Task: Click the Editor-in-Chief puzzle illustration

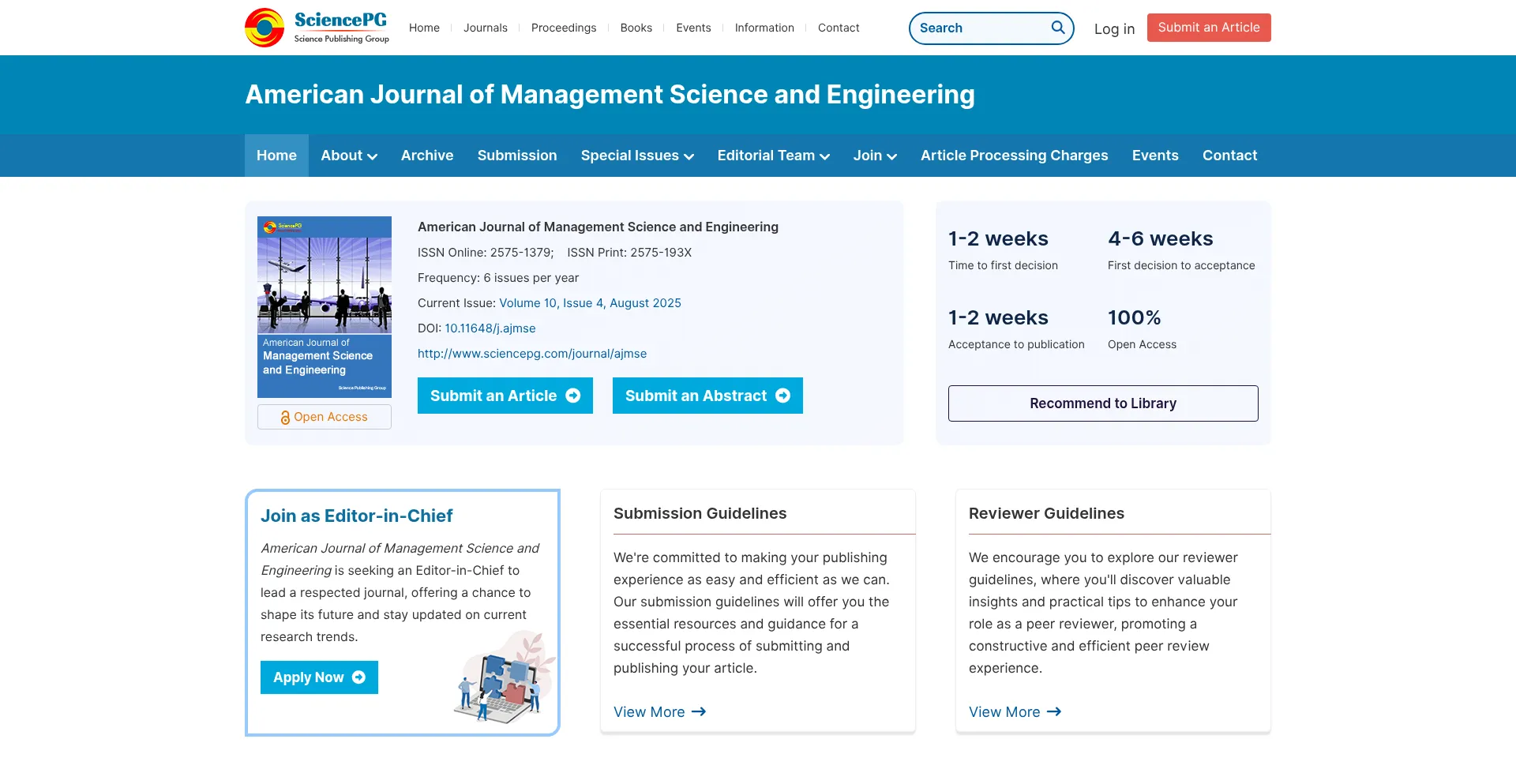Action: coord(505,677)
